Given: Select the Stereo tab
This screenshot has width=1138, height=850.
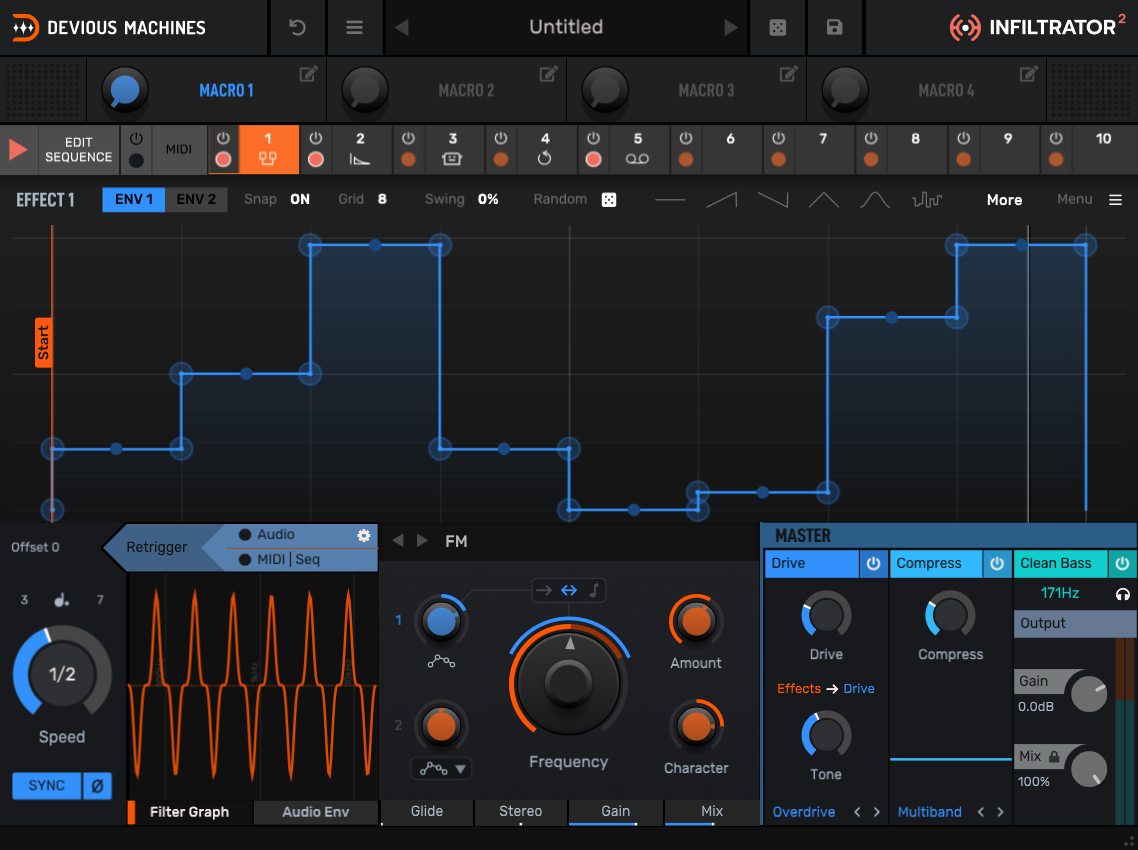Looking at the screenshot, I should coord(520,812).
